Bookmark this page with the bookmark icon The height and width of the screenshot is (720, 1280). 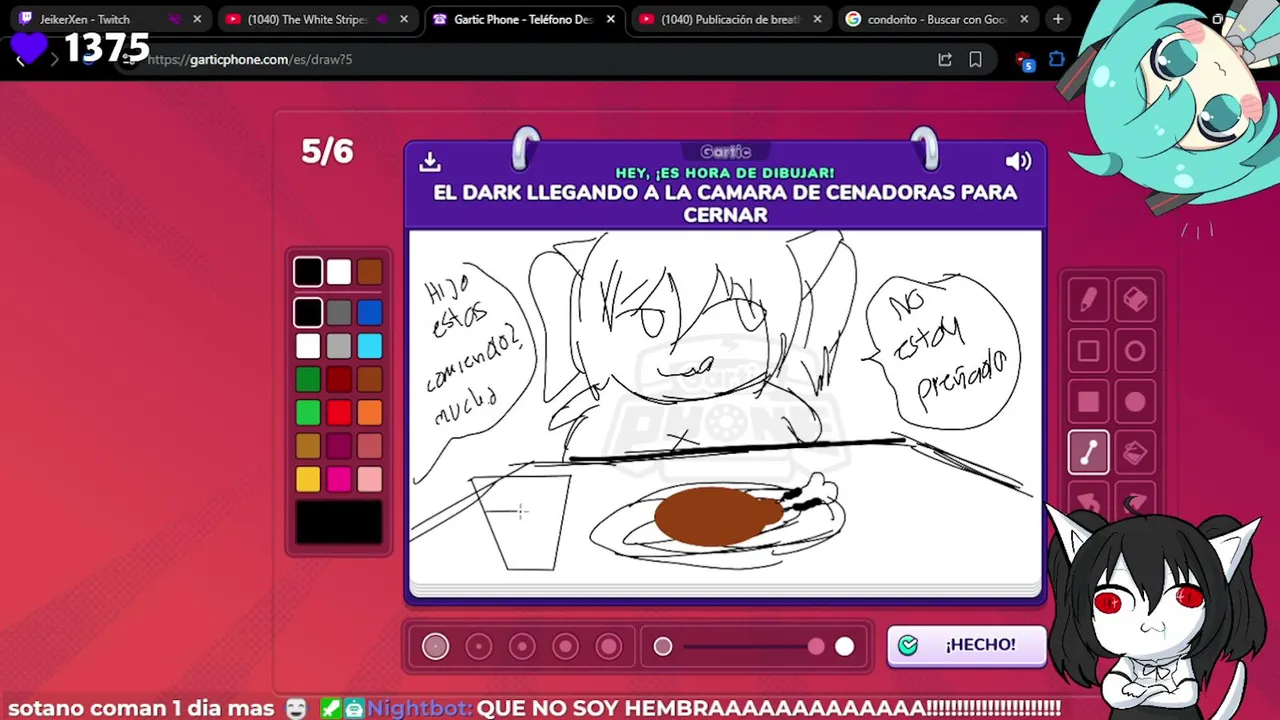975,59
